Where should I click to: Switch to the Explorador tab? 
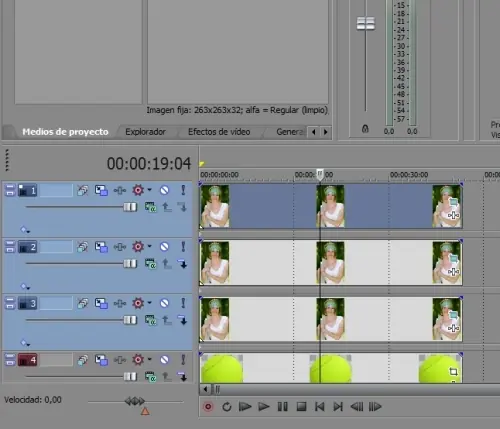[x=145, y=132]
